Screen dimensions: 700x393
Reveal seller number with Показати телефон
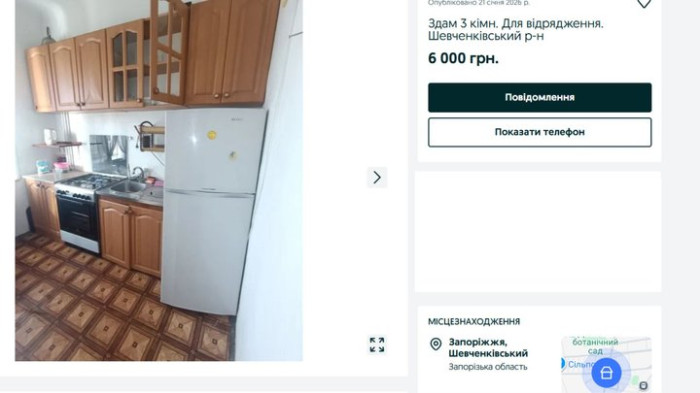(x=540, y=132)
